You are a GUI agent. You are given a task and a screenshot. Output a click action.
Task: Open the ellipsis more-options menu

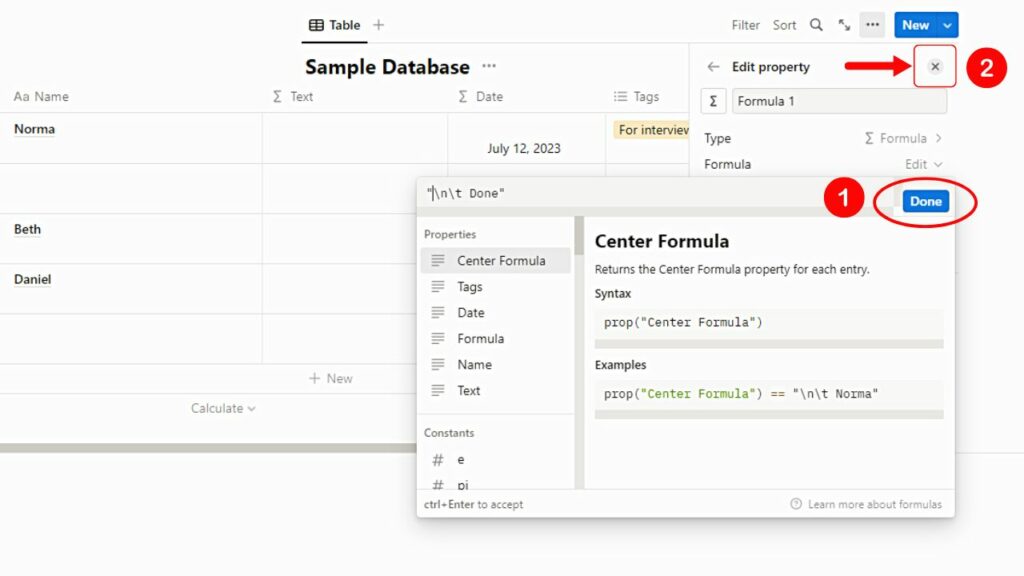click(873, 24)
